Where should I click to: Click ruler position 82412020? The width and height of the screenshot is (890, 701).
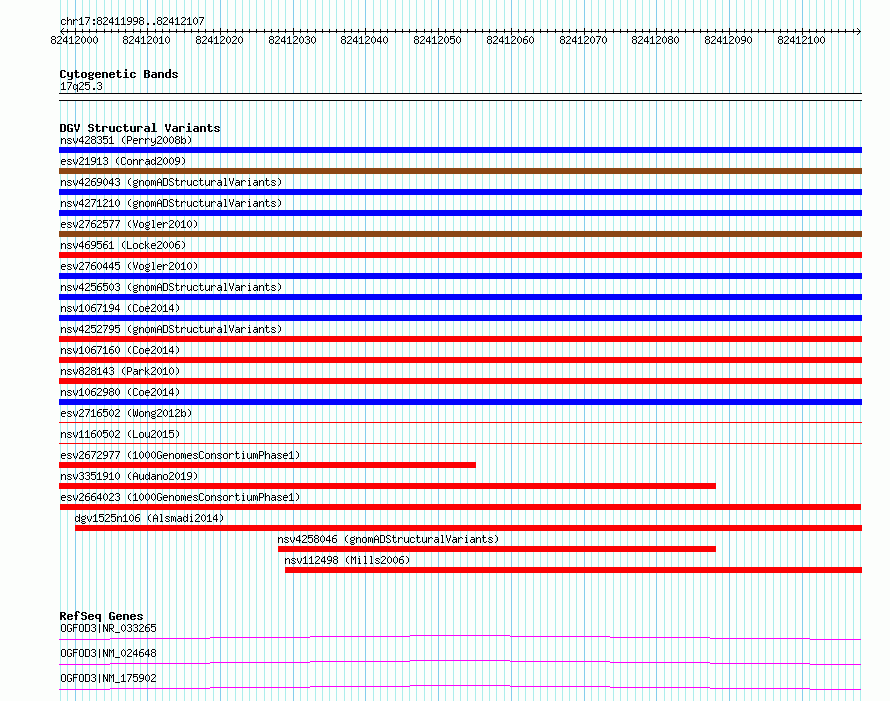pos(219,40)
